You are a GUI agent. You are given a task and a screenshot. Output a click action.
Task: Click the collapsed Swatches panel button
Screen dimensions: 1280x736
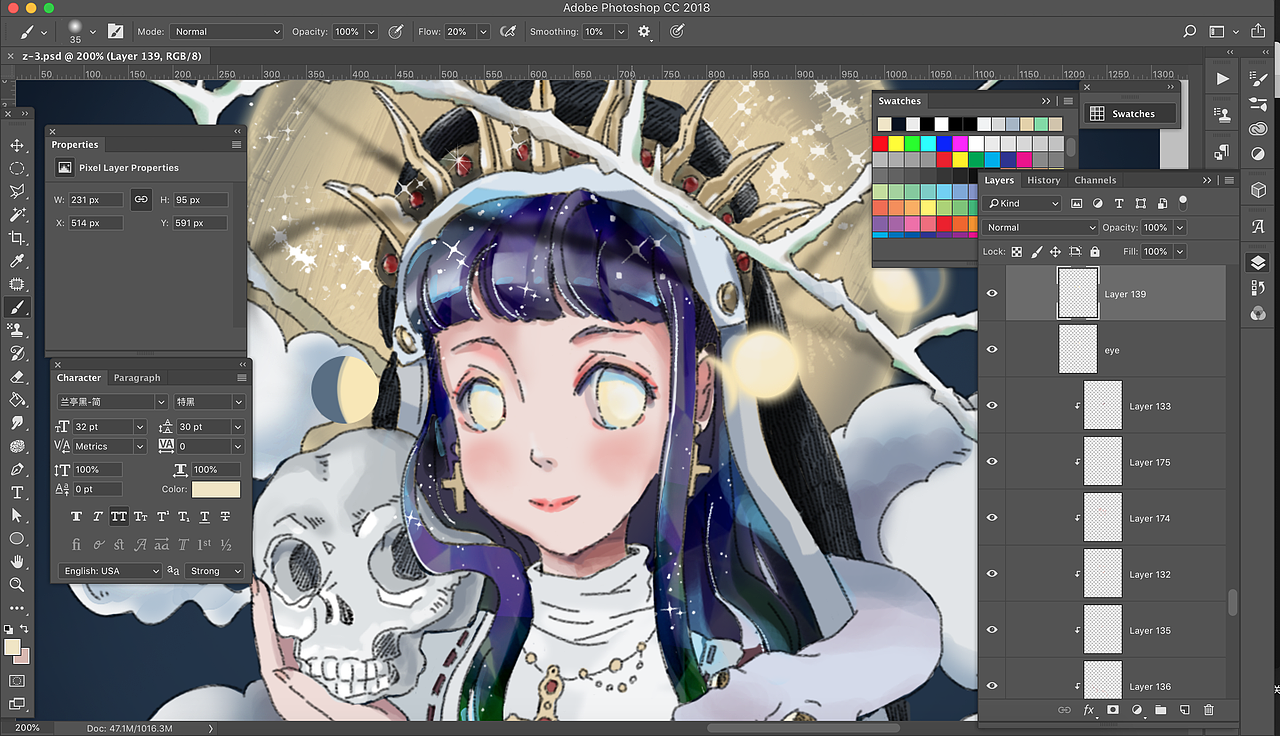[x=1132, y=114]
